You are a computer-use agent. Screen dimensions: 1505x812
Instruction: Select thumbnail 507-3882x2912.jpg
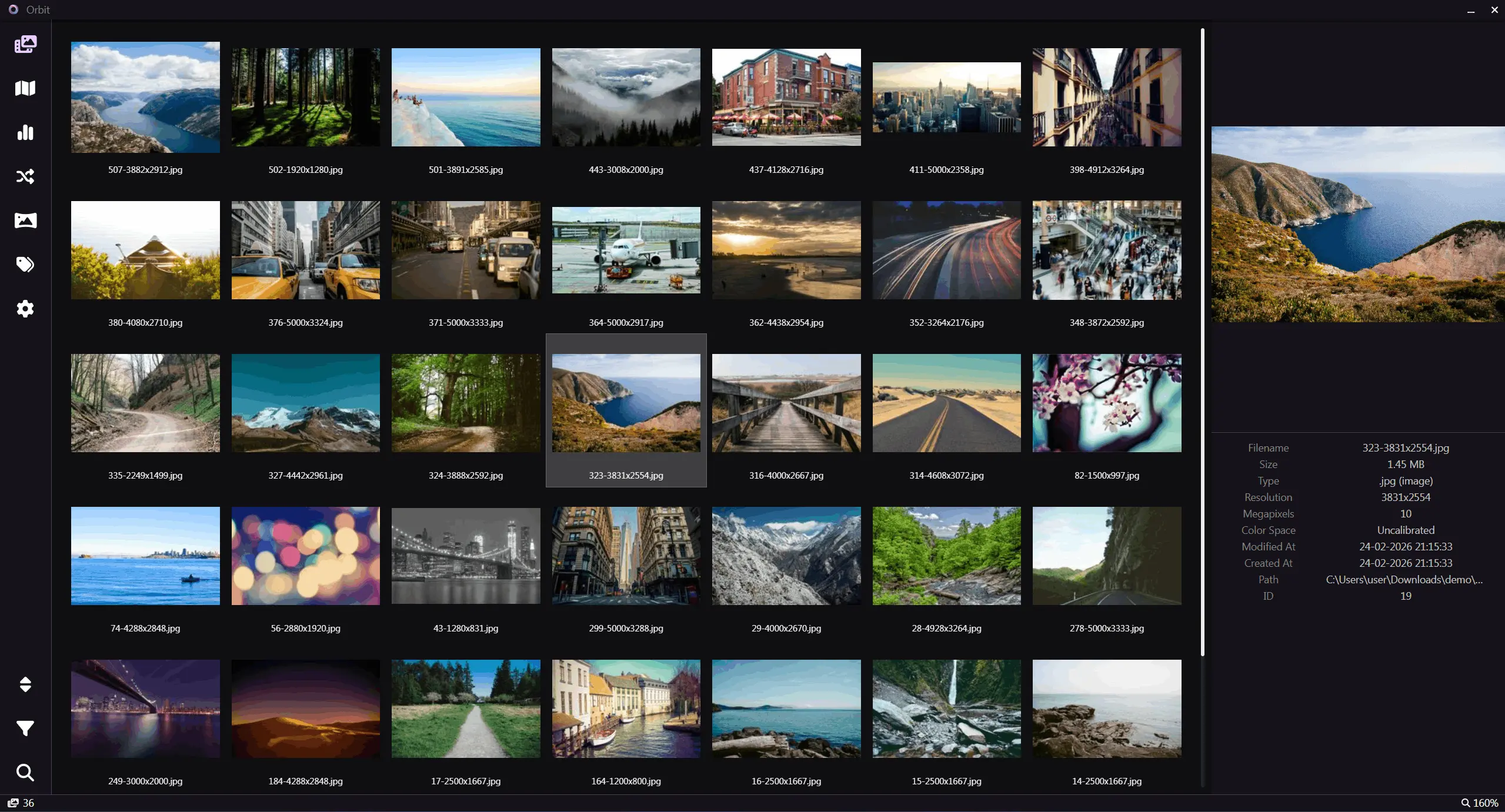(x=145, y=97)
